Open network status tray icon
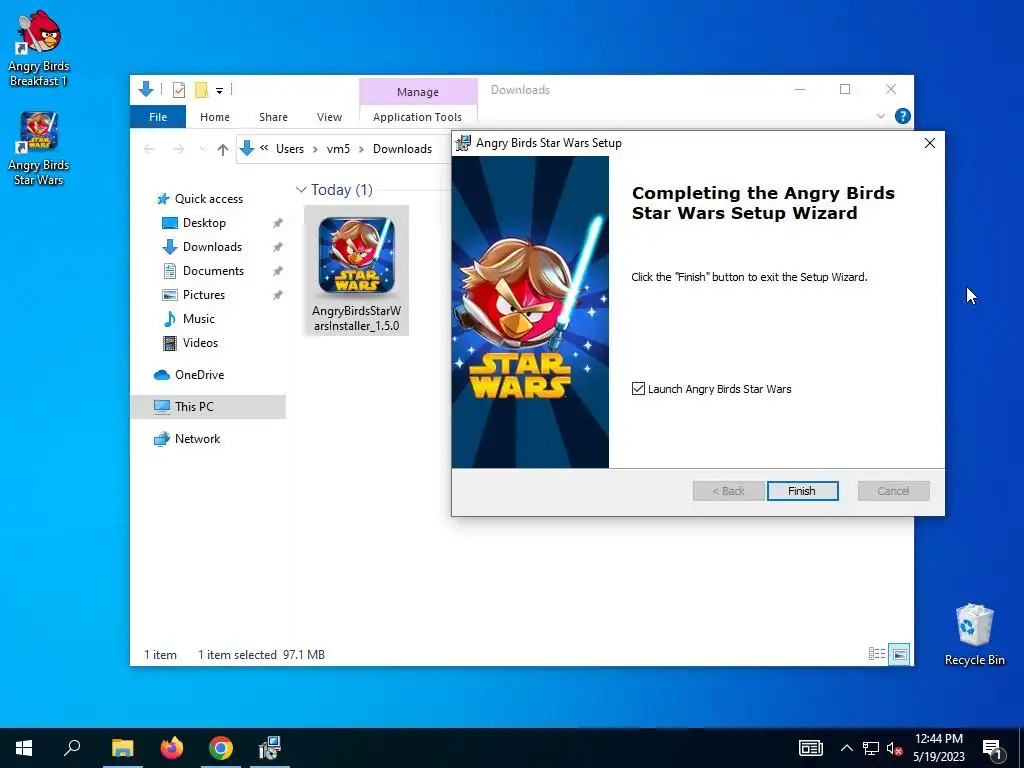Viewport: 1024px width, 768px height. pyautogui.click(x=871, y=748)
